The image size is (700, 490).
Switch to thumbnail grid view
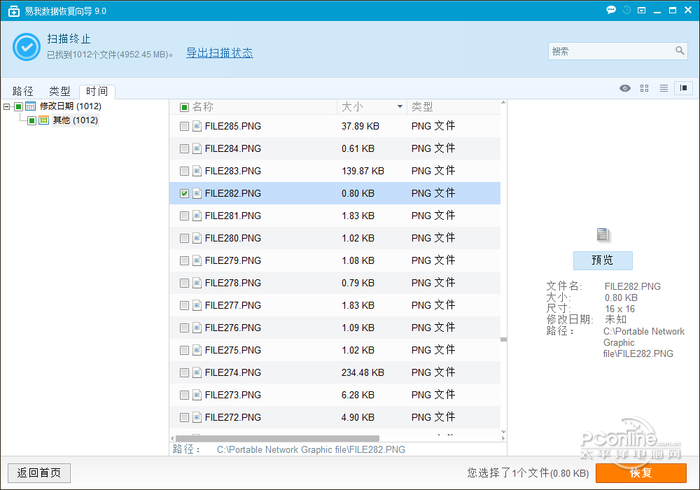[x=645, y=88]
